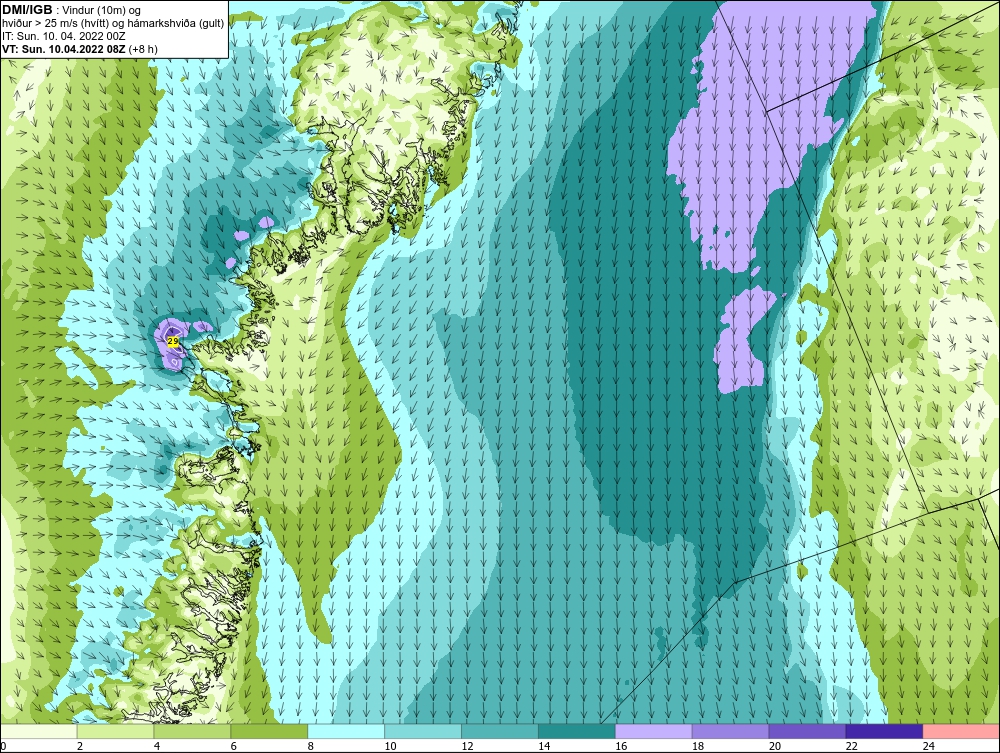Click the legend tick label 20

pos(775,746)
